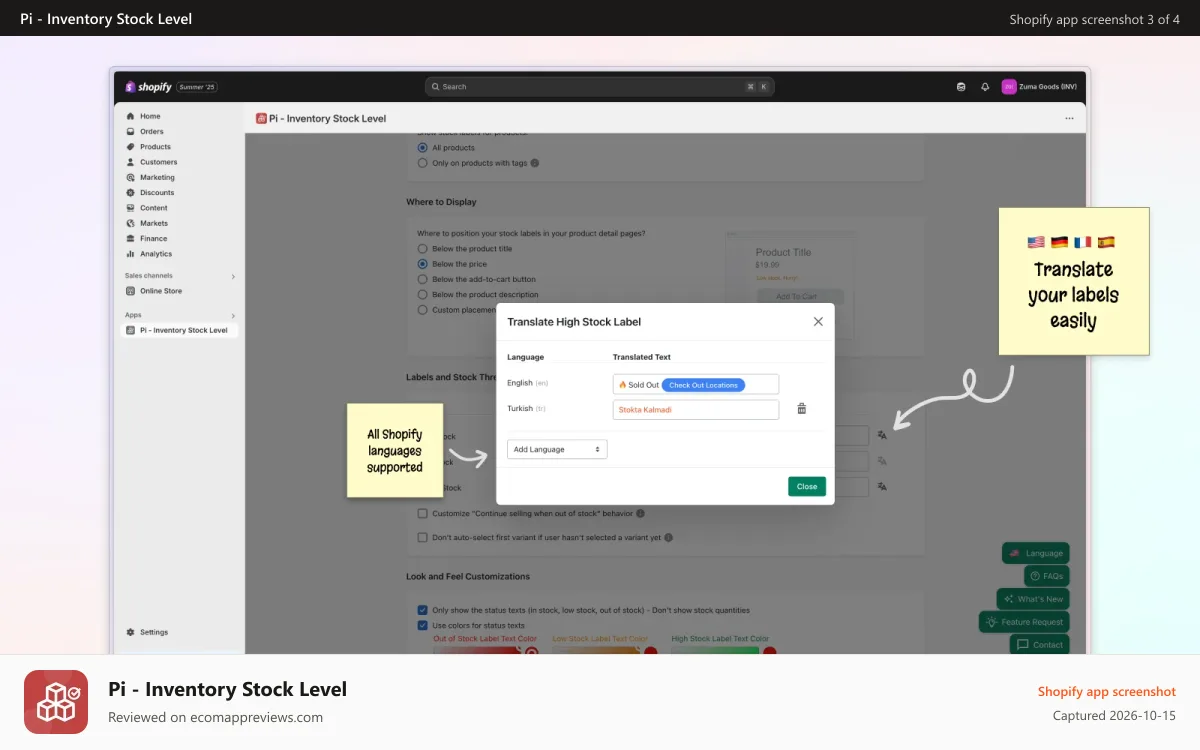Show info for Don't auto-select first variant

coord(668,537)
